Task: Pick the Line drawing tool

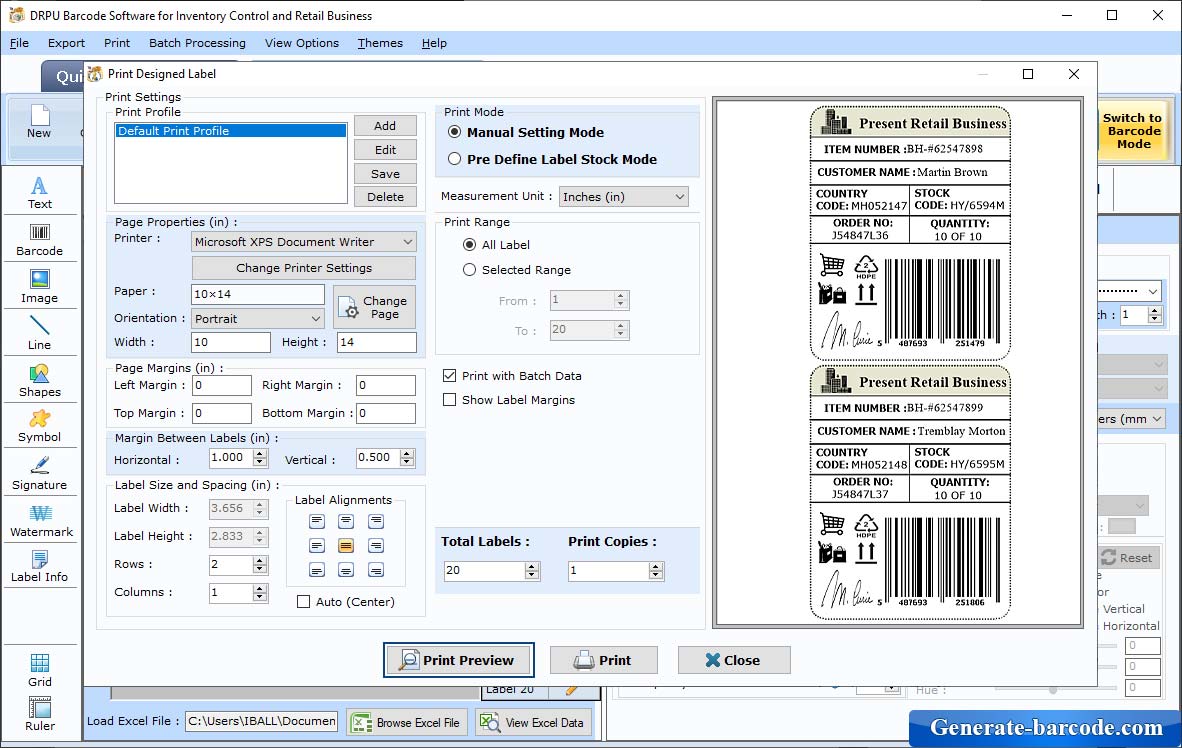Action: [40, 333]
